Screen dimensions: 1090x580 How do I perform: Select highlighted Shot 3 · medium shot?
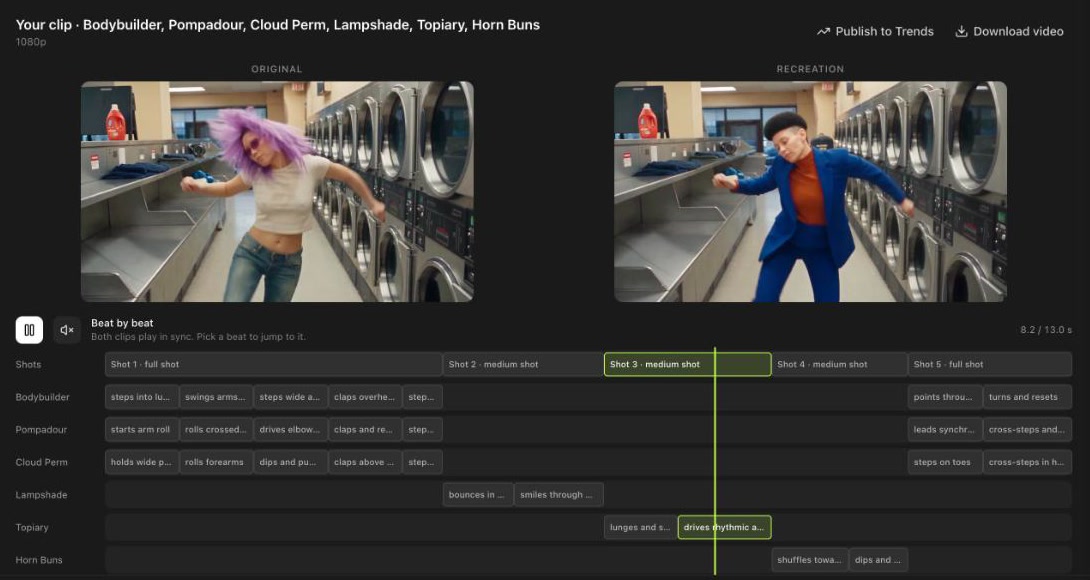coord(688,364)
